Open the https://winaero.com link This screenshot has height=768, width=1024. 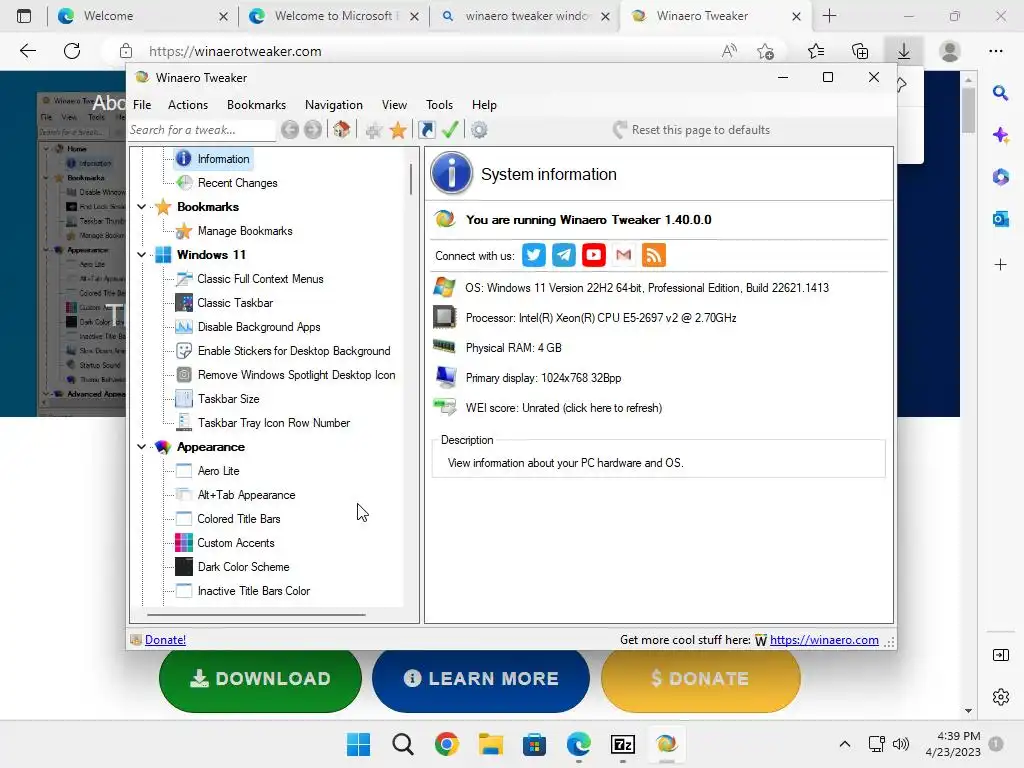click(824, 640)
